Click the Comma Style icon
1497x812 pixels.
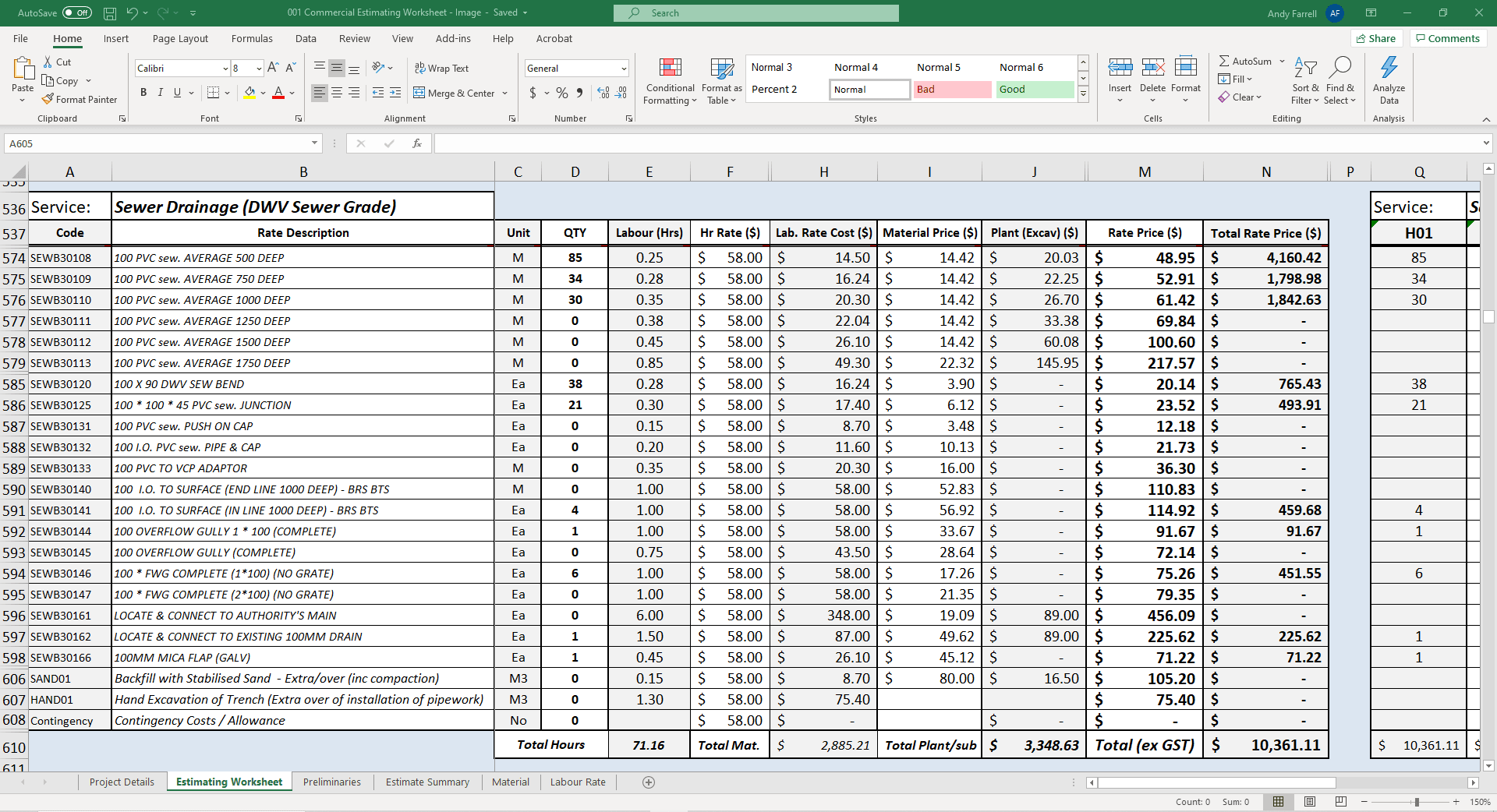point(579,93)
